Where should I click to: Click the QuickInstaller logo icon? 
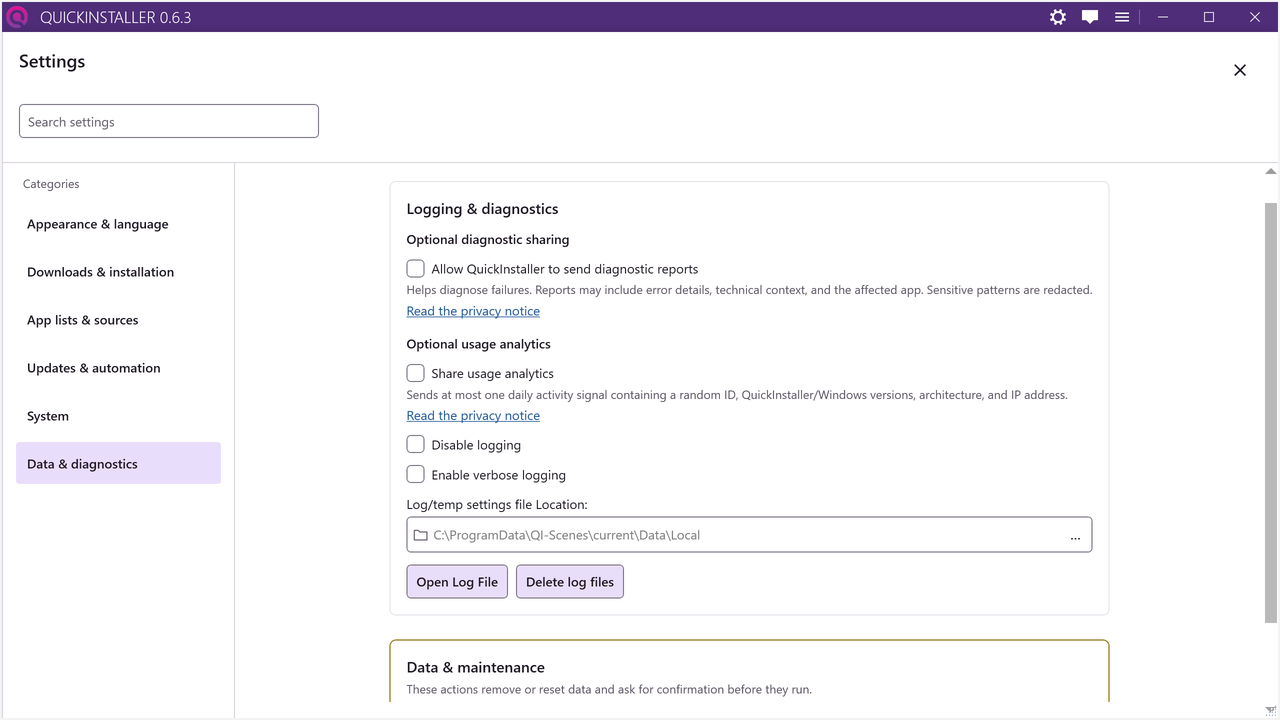pyautogui.click(x=17, y=17)
